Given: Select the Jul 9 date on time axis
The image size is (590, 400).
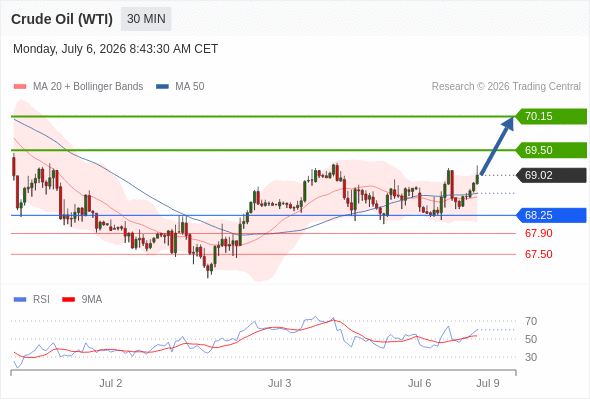Looking at the screenshot, I should click(x=488, y=383).
